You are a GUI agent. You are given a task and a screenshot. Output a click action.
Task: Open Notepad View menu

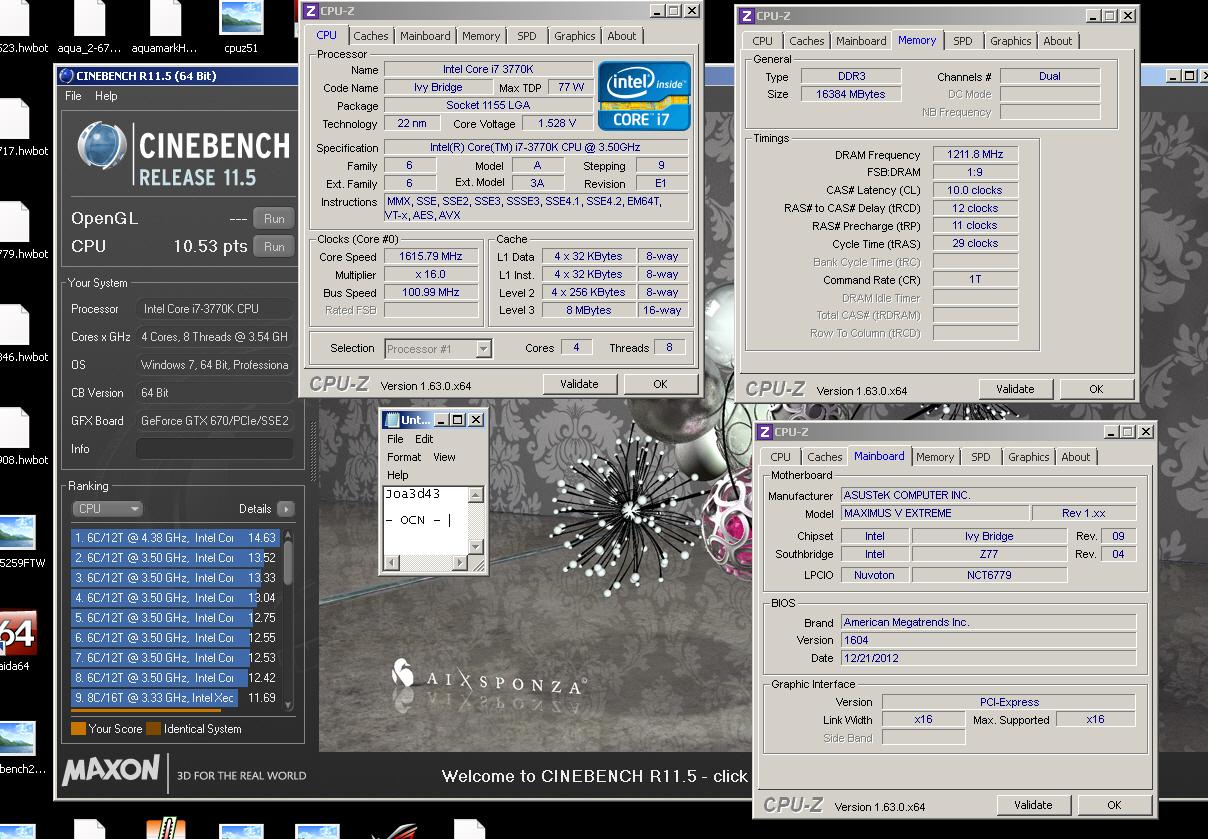tap(444, 457)
